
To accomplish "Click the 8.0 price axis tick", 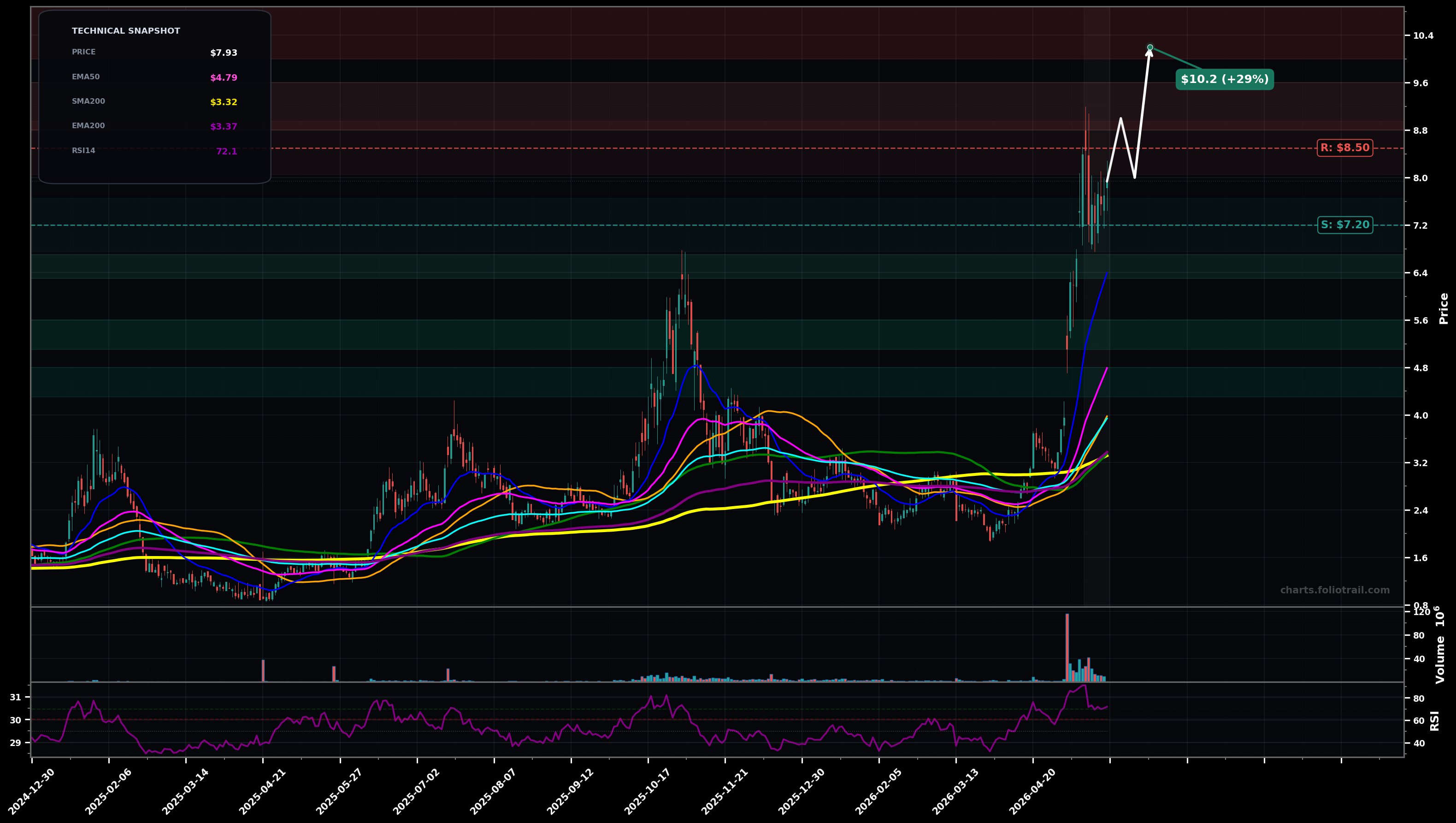I will tap(1421, 178).
